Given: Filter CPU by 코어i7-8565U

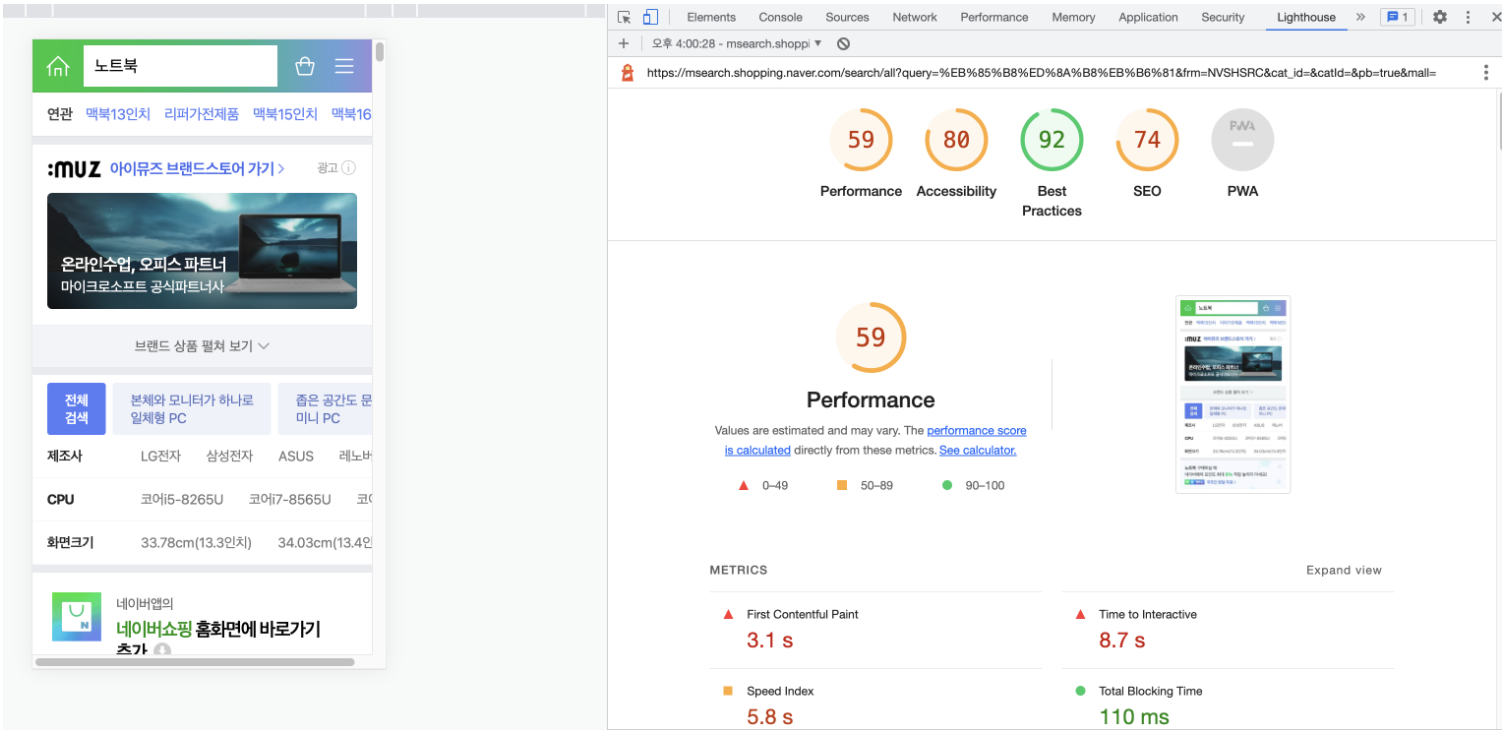Looking at the screenshot, I should click(x=290, y=499).
